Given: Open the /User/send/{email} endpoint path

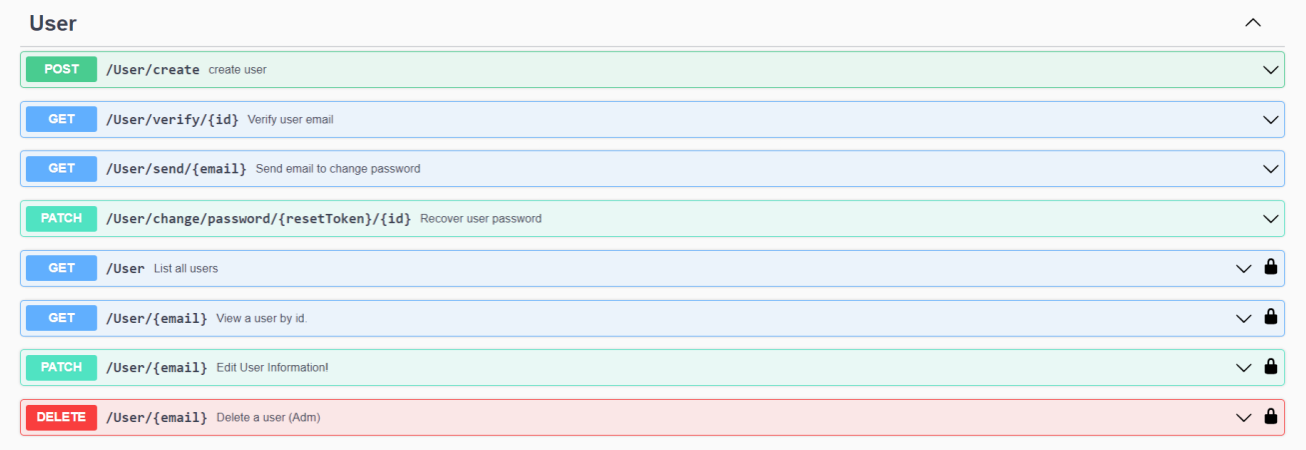Looking at the screenshot, I should [176, 169].
